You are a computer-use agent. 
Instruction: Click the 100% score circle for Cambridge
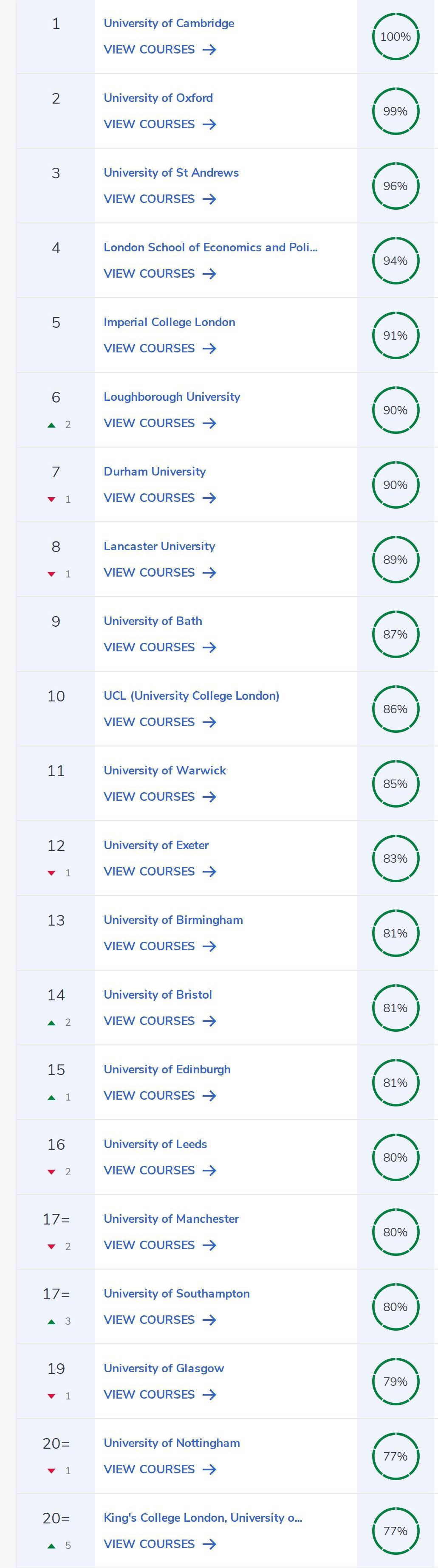click(x=396, y=37)
